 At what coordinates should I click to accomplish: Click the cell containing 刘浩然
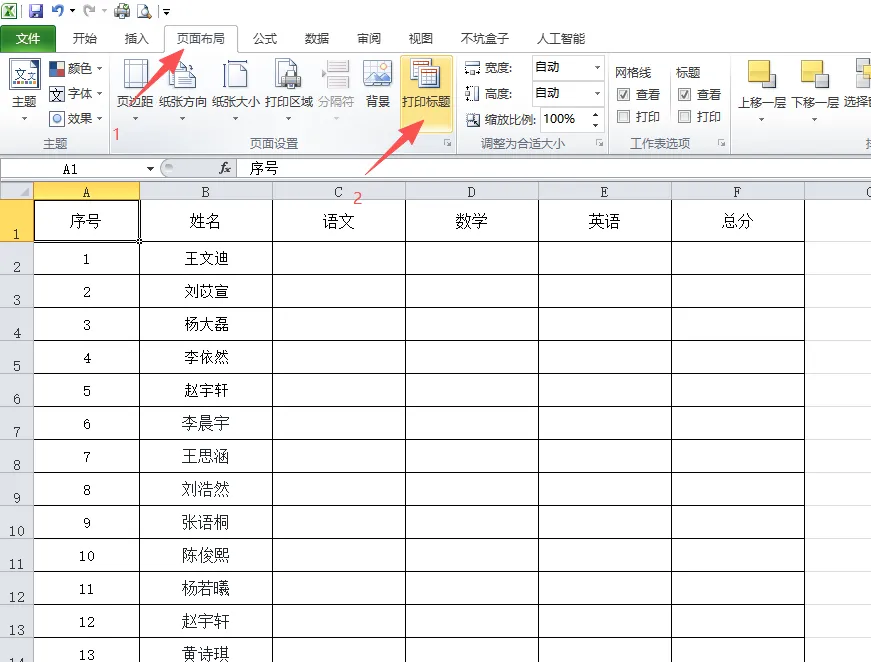point(206,489)
